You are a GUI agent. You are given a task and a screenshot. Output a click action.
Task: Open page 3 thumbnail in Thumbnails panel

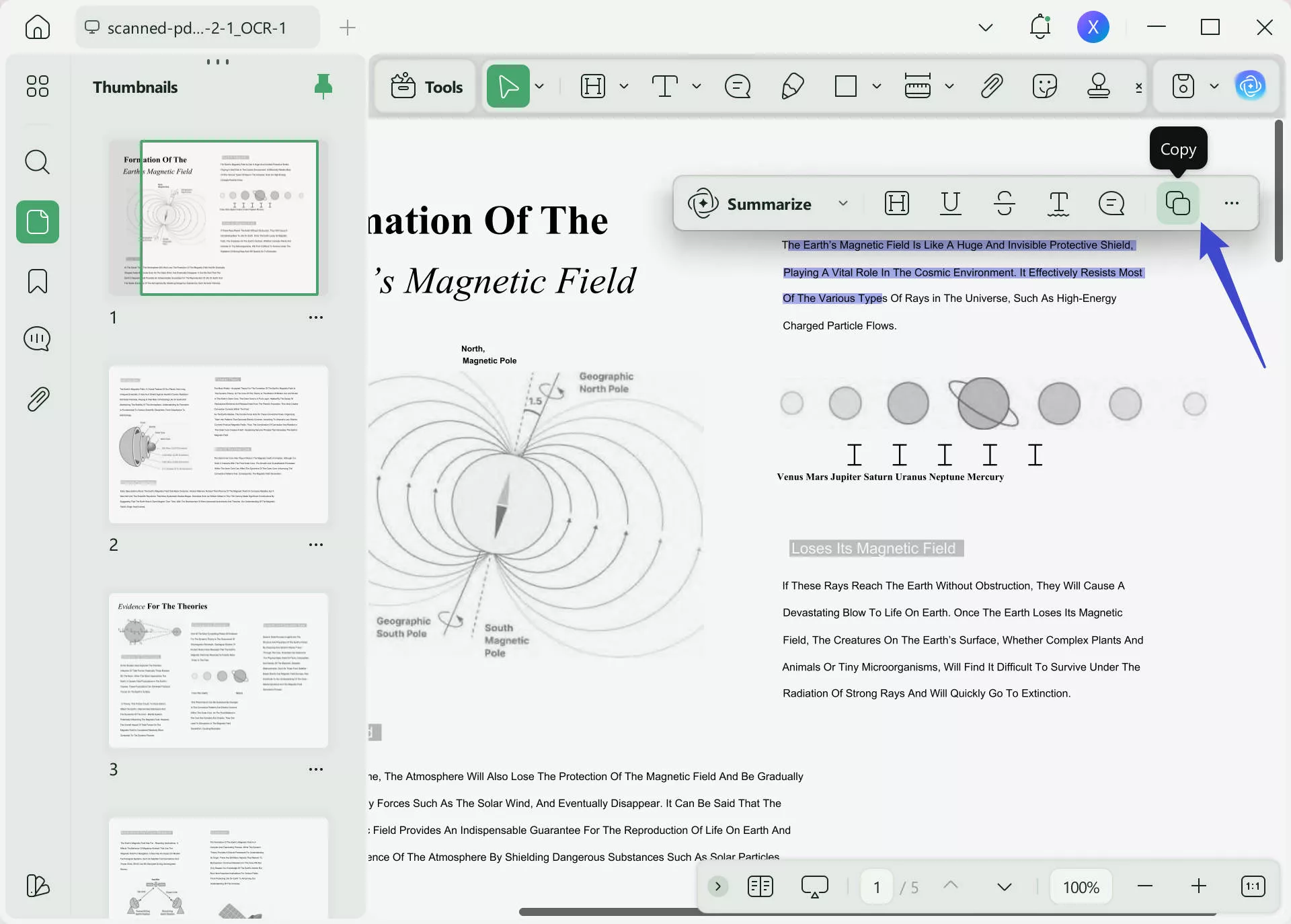218,671
